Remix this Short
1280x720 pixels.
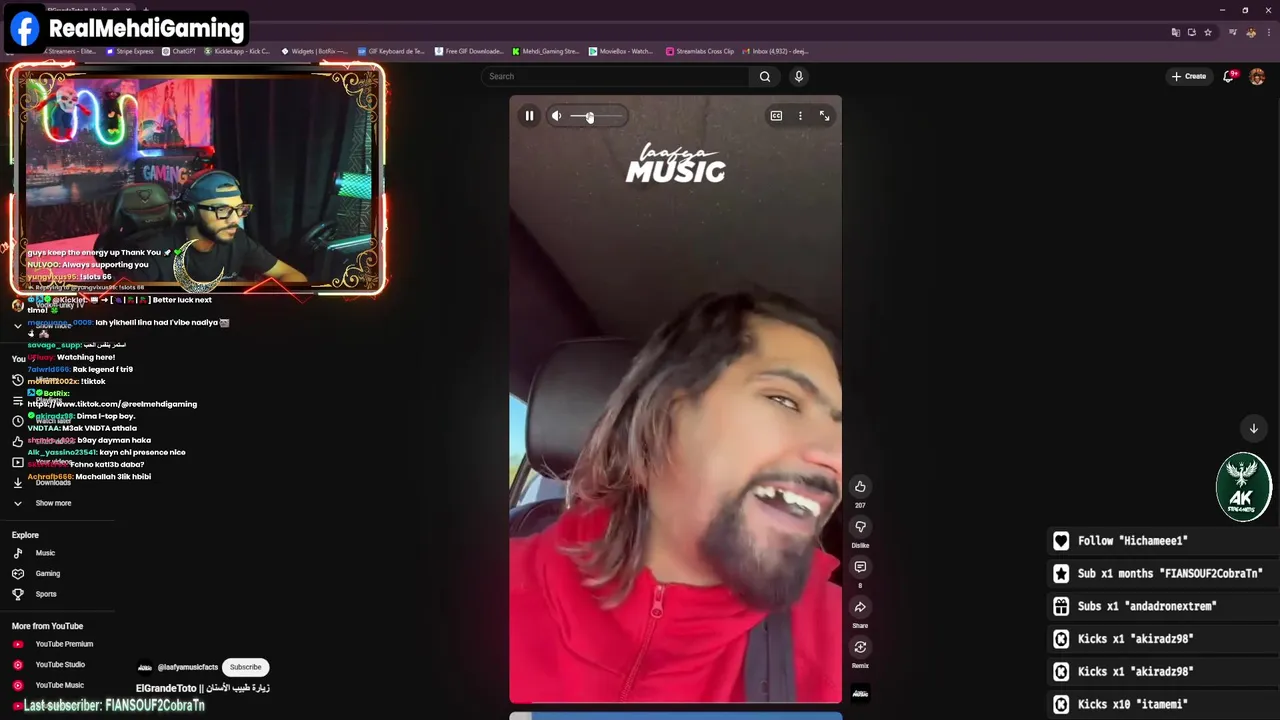[x=860, y=647]
